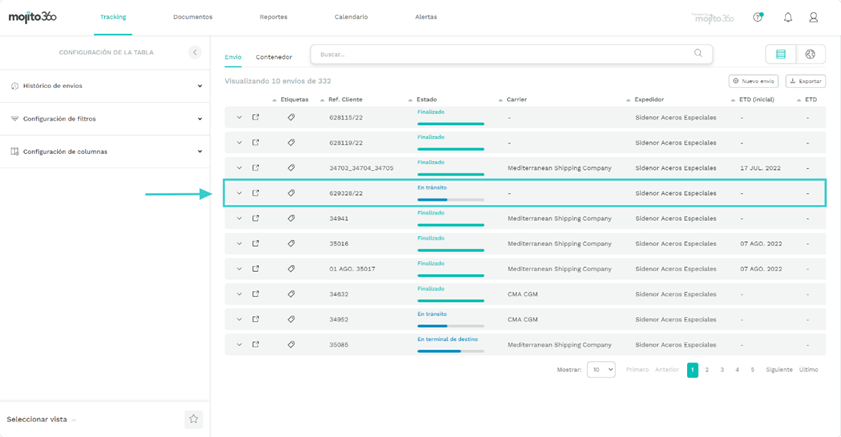Open the Documentos menu
This screenshot has width=841, height=437.
coord(192,17)
